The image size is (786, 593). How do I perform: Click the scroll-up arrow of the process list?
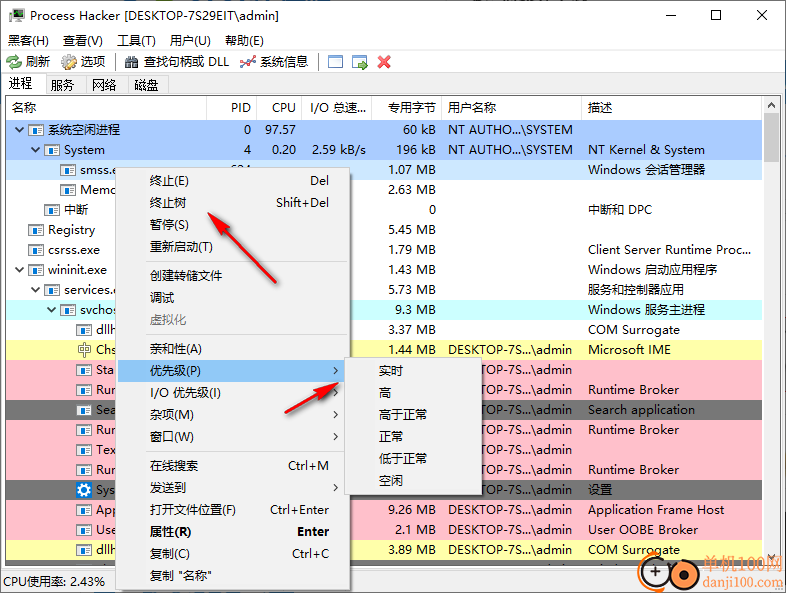[x=771, y=105]
